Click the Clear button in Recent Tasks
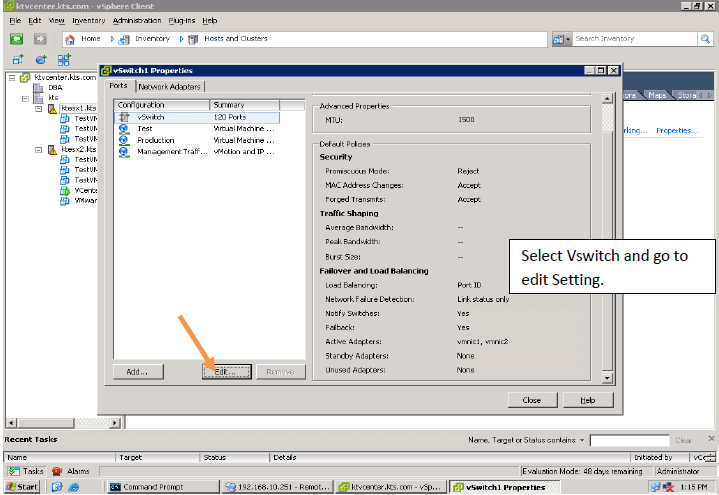This screenshot has width=719, height=495. pos(683,440)
